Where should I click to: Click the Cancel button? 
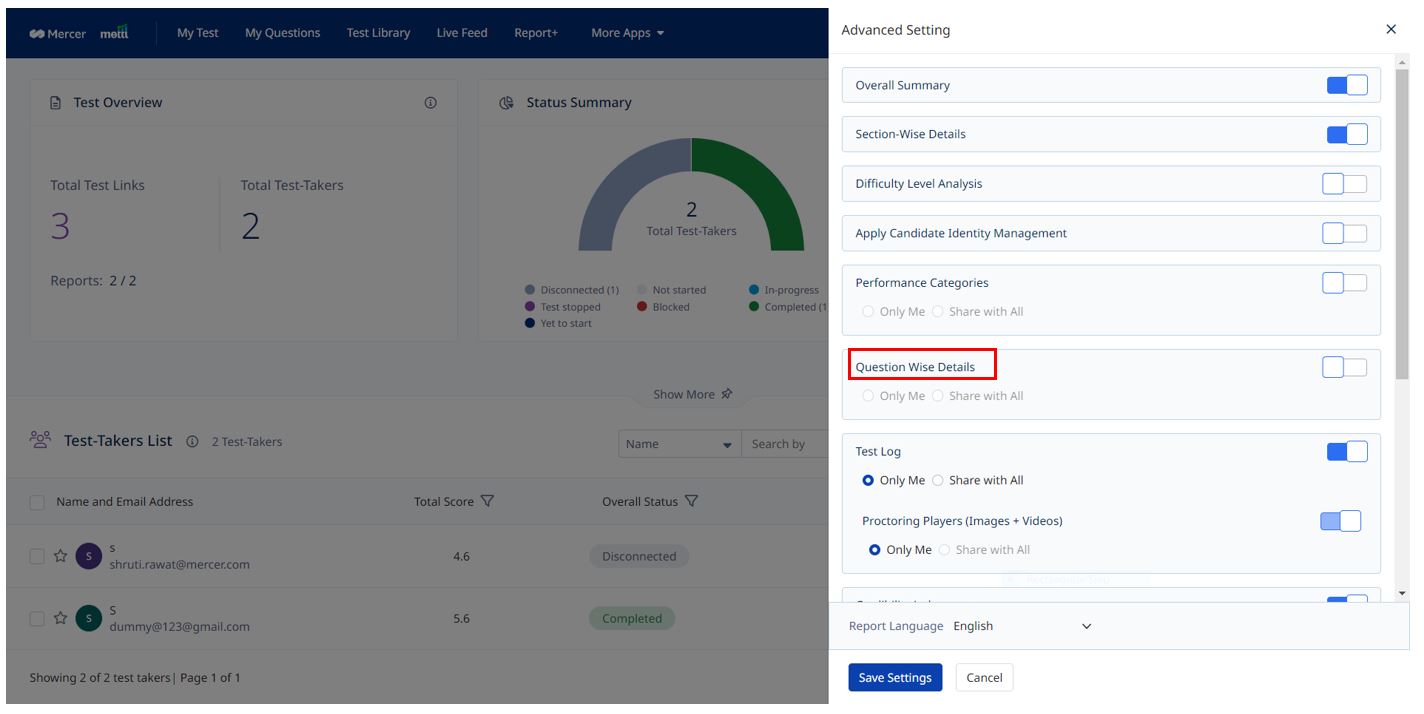click(984, 677)
